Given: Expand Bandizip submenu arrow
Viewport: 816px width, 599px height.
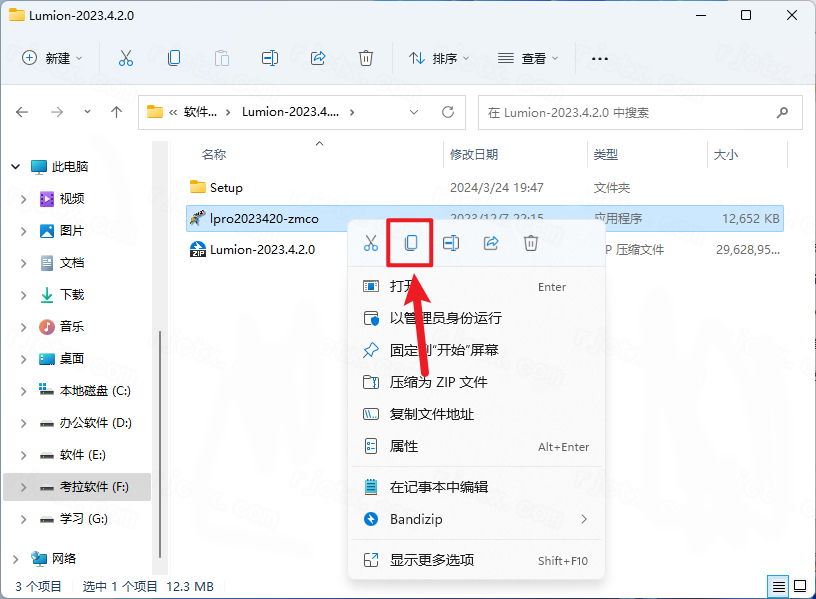Looking at the screenshot, I should click(x=584, y=519).
